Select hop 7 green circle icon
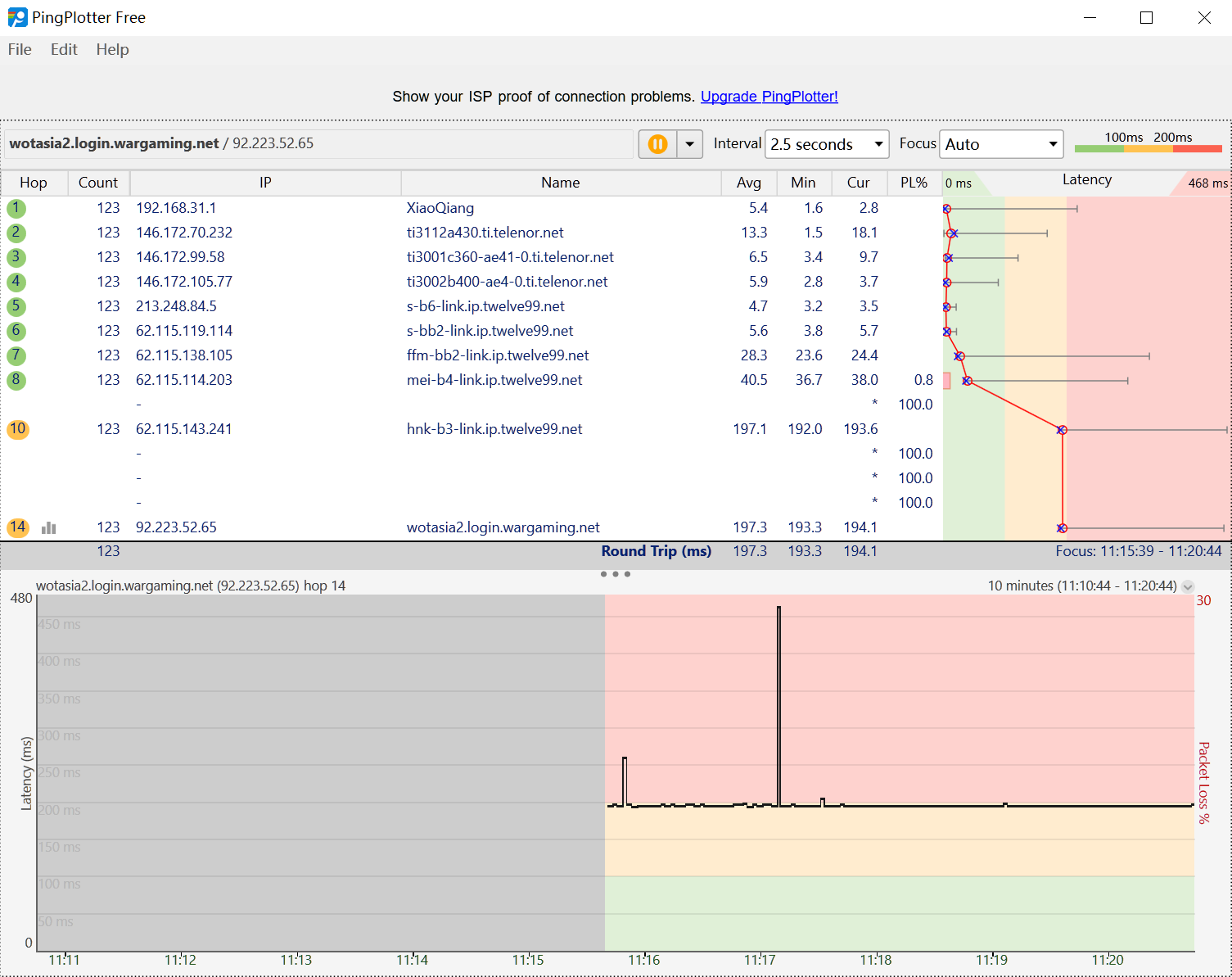The image size is (1232, 977). point(16,355)
